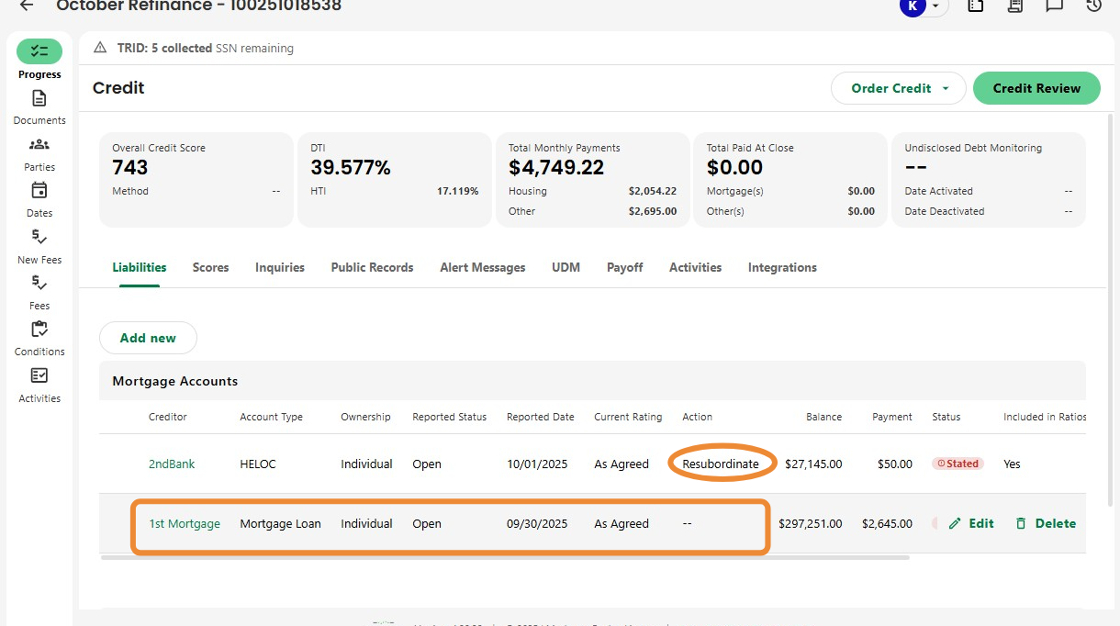Go to Parties in the sidebar

pos(39,145)
